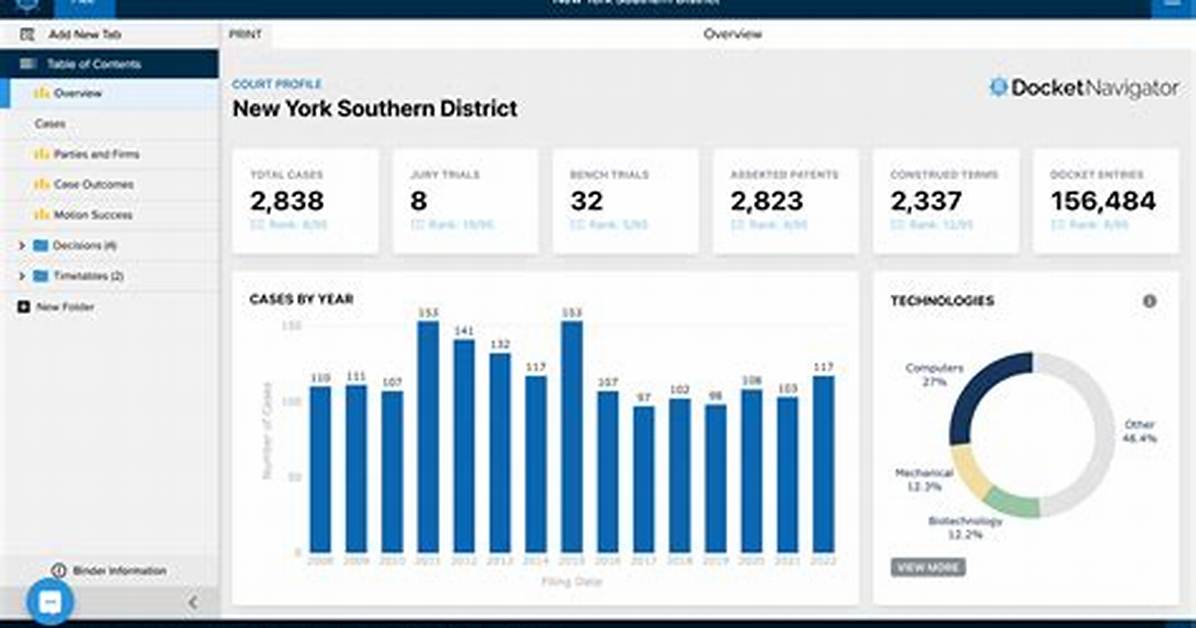Click the COURT PROFILE label
Screen dimensions: 1196x628
tap(277, 84)
